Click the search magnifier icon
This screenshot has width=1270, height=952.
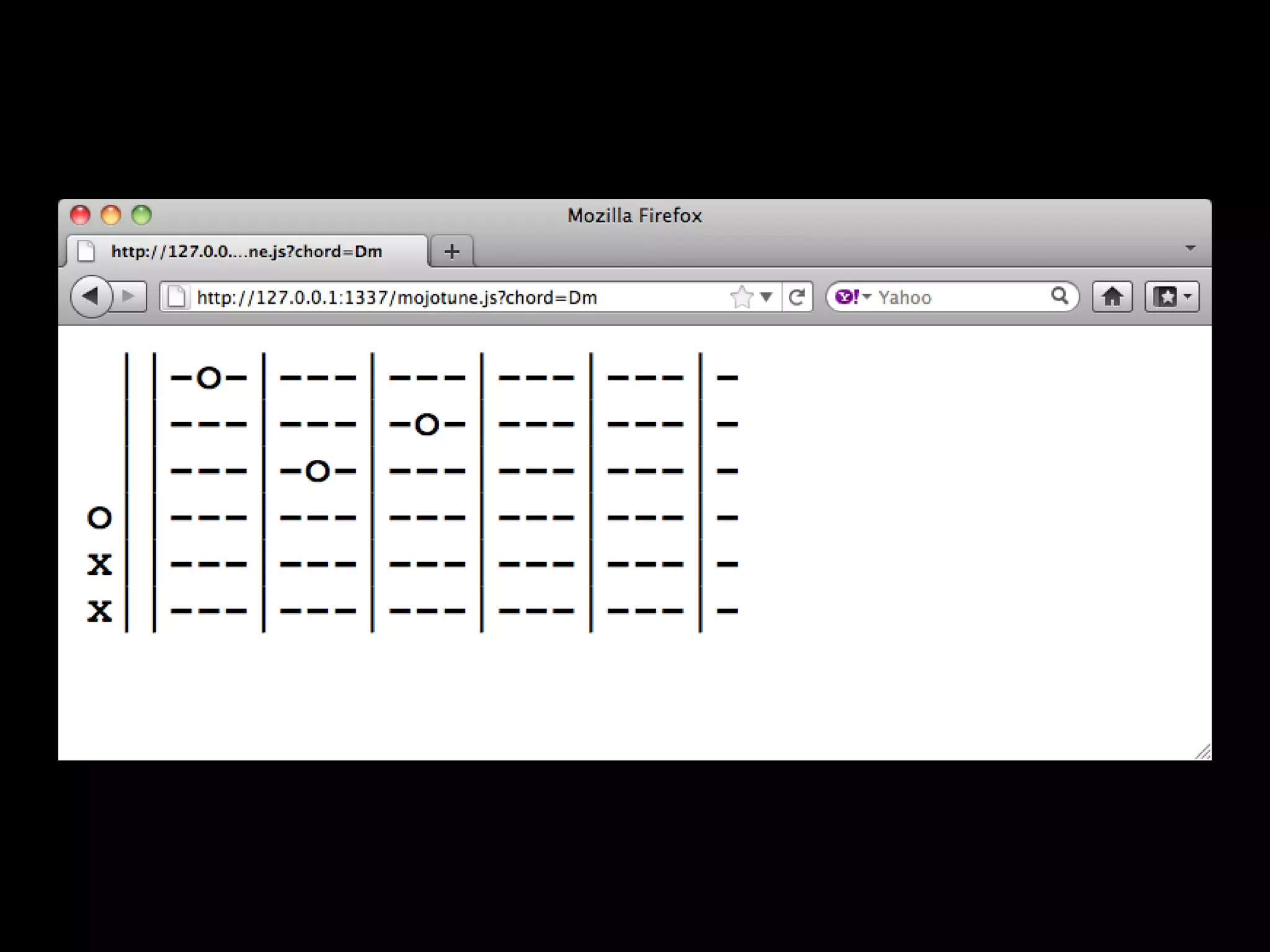[1059, 296]
